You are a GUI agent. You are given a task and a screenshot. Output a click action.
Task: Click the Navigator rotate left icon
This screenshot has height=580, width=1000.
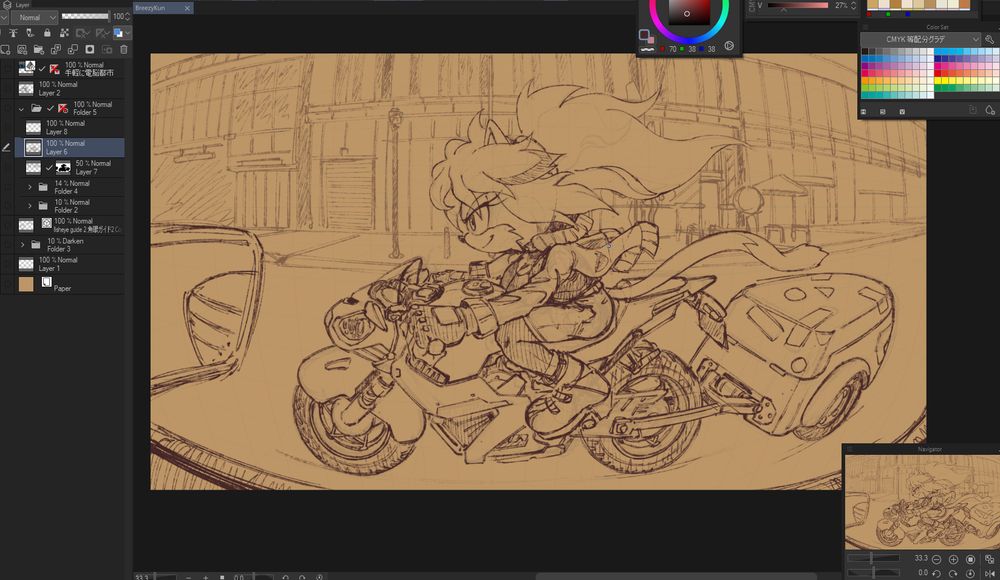coord(936,573)
